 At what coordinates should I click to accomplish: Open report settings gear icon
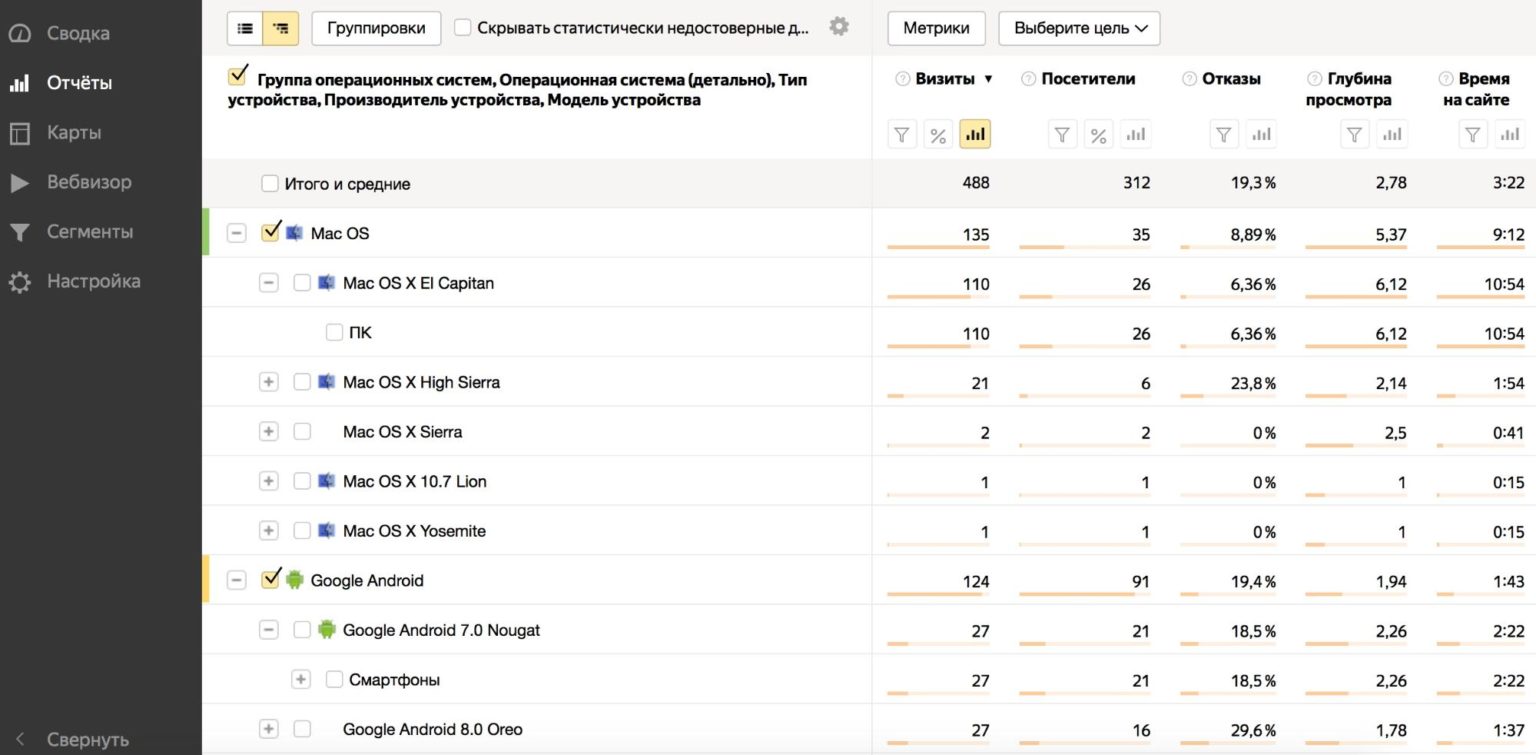pyautogui.click(x=839, y=27)
